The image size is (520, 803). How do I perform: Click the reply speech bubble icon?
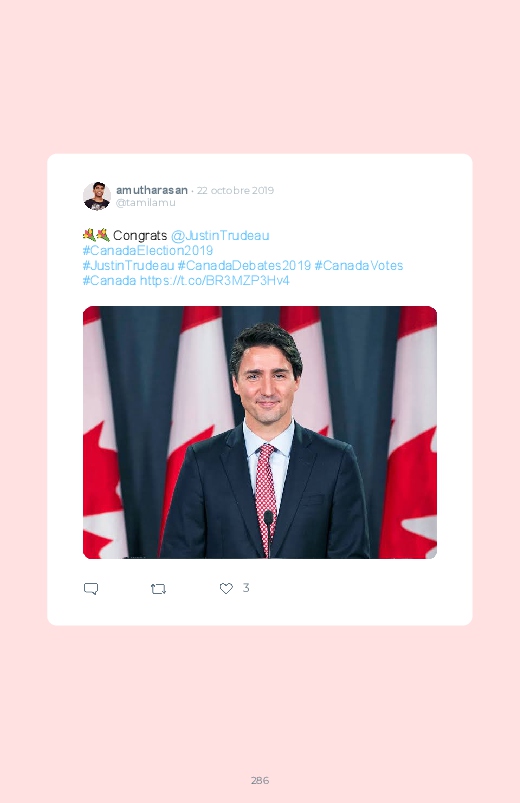pos(91,588)
